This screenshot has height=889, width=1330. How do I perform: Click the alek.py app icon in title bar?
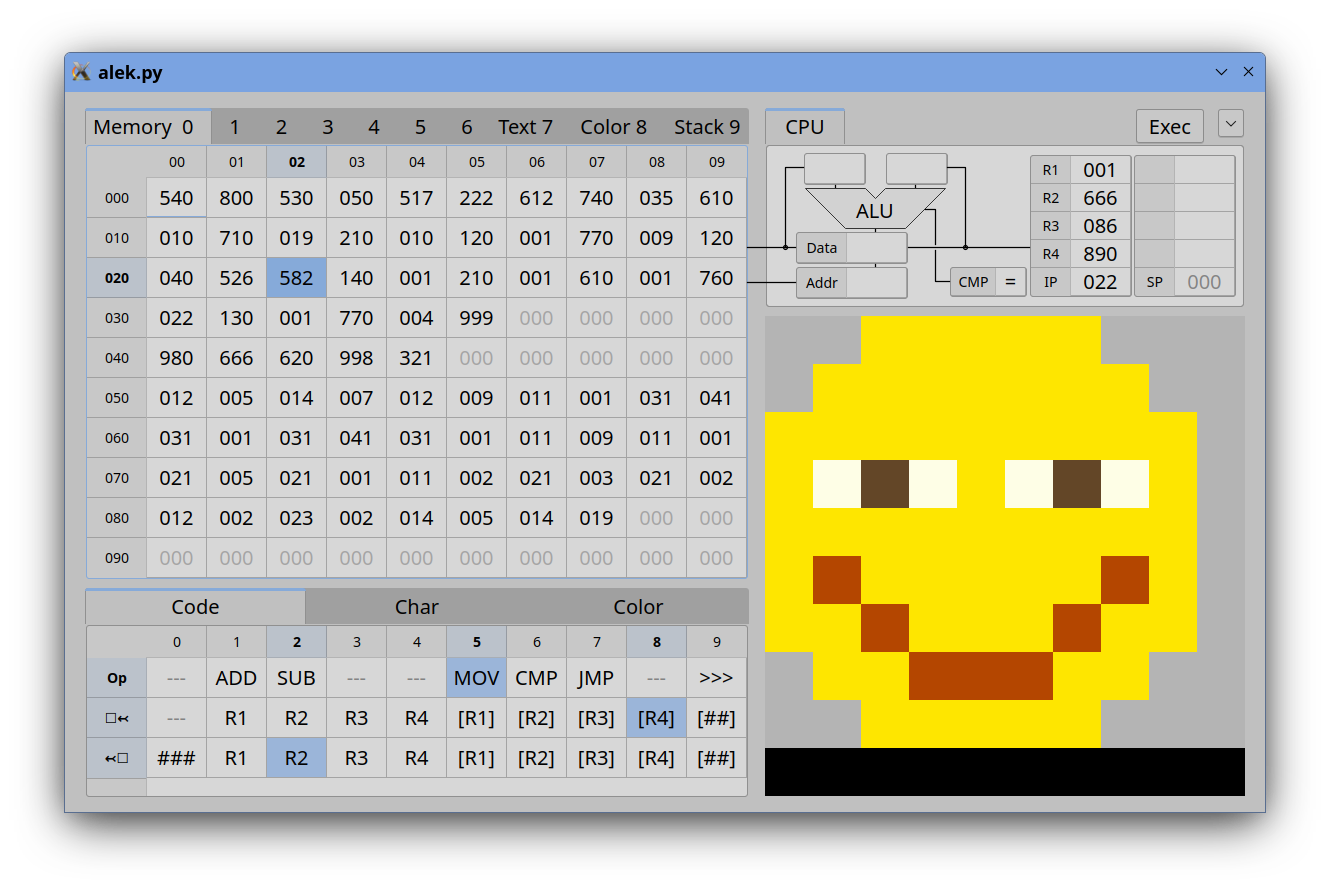pyautogui.click(x=81, y=72)
